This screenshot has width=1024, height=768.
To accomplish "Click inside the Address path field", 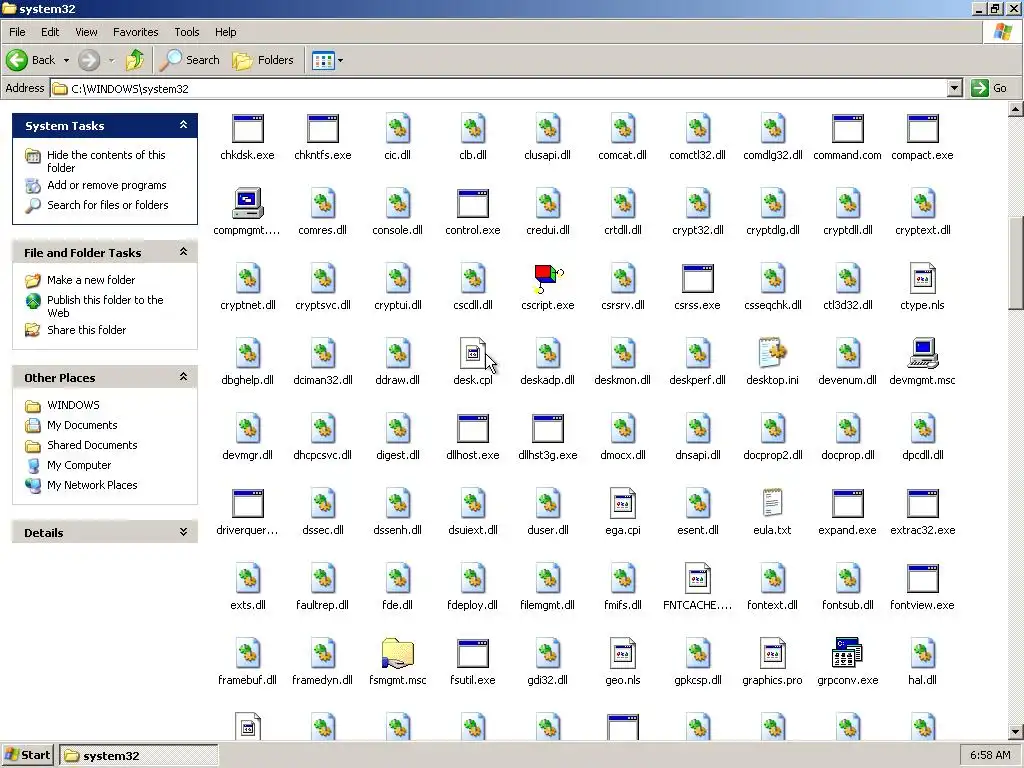I will (x=500, y=88).
